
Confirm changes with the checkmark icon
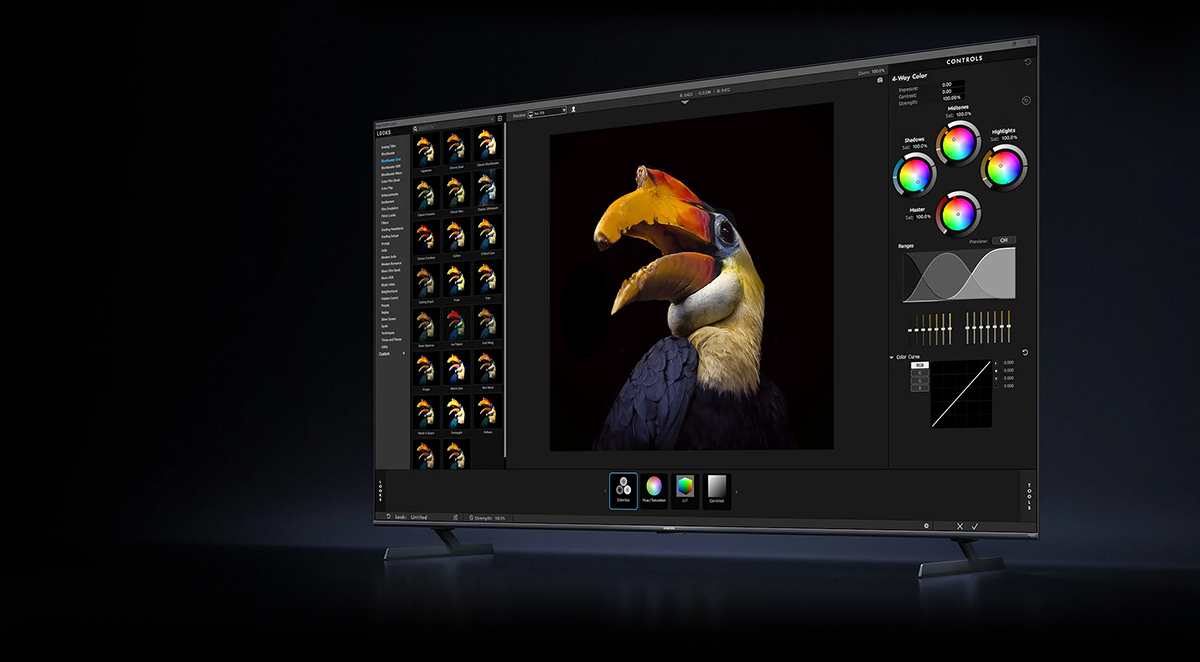975,526
